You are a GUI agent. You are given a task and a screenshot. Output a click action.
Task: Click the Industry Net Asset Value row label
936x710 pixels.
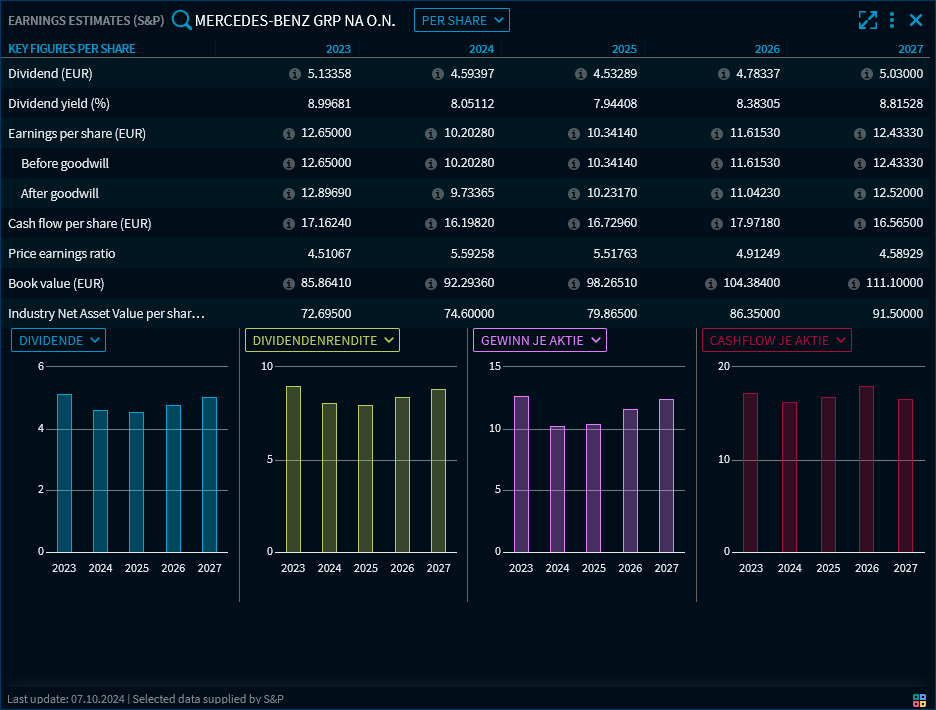tap(106, 314)
